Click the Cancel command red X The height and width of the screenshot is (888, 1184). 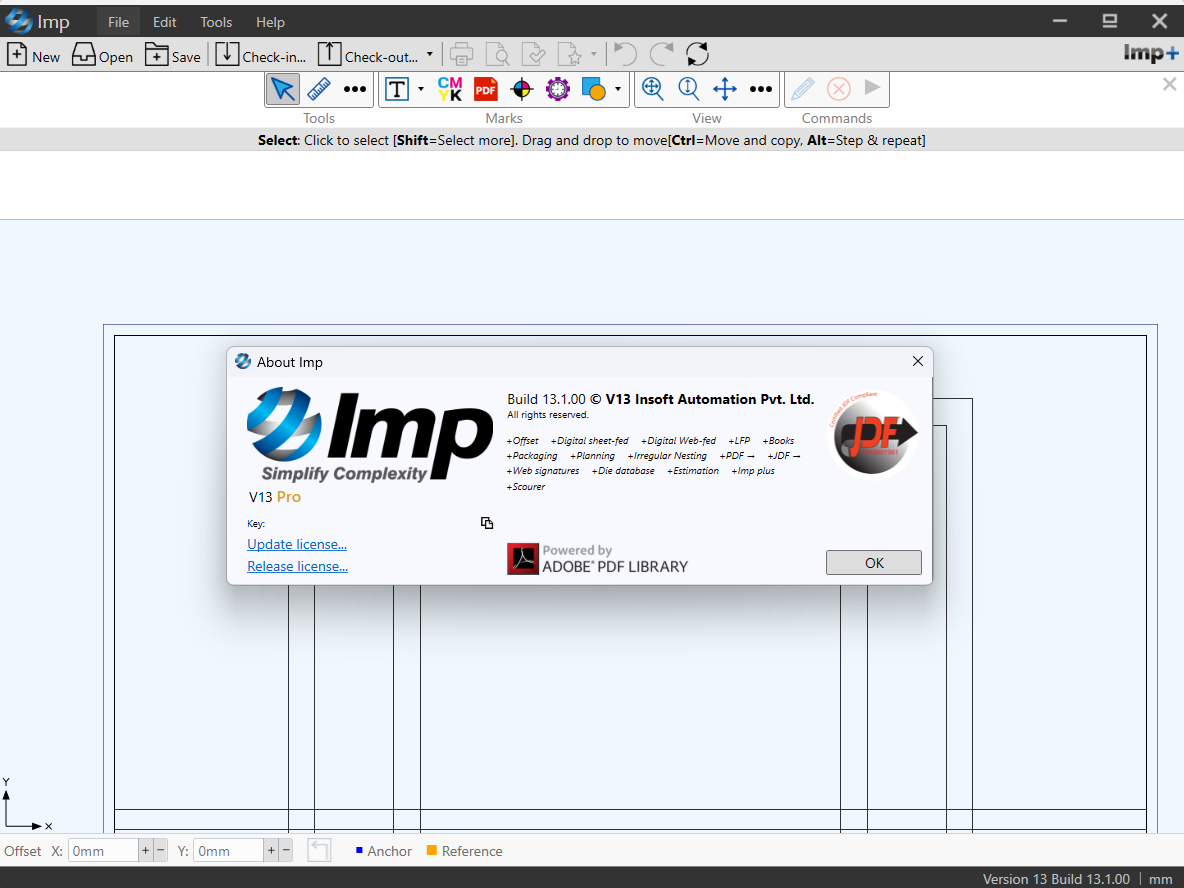[x=838, y=89]
